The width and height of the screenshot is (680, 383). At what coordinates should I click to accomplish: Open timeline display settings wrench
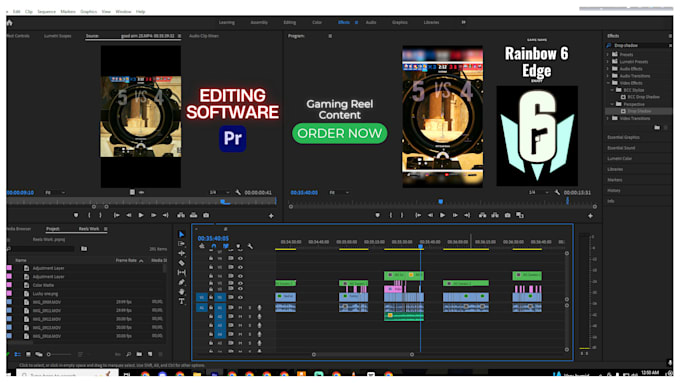tap(250, 246)
